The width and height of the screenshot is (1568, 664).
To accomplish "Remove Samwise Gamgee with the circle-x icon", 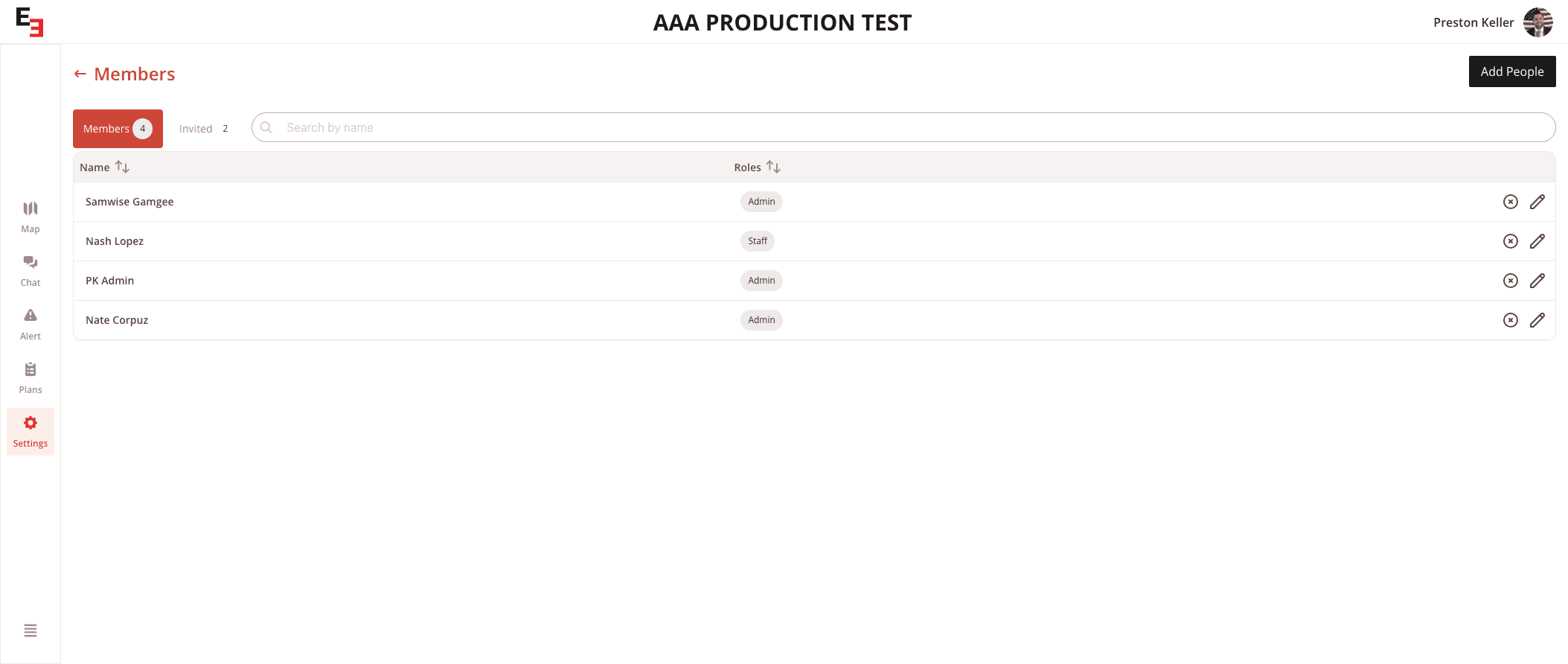I will pyautogui.click(x=1510, y=202).
